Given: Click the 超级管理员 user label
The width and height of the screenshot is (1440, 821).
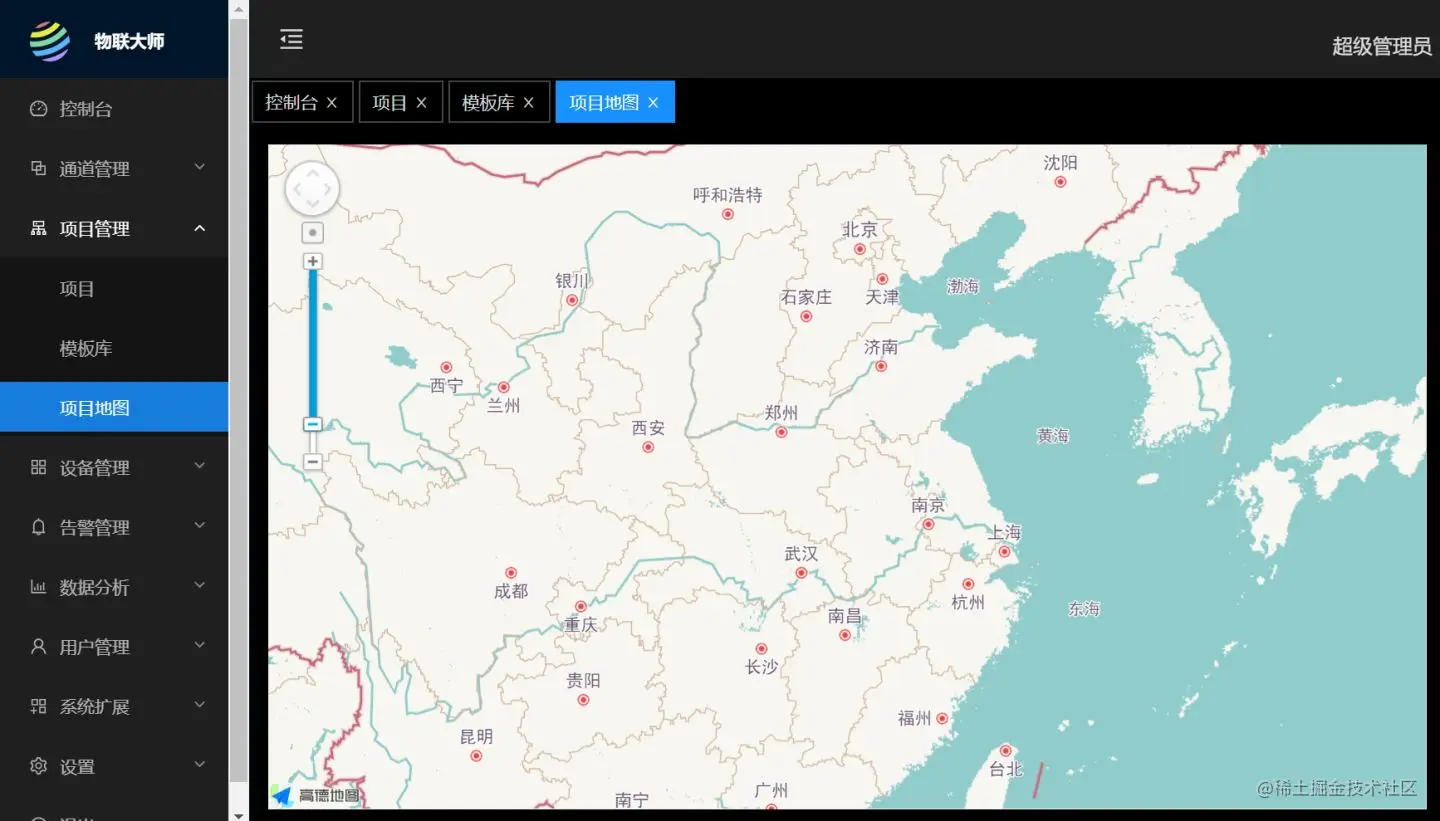Looking at the screenshot, I should (x=1382, y=46).
